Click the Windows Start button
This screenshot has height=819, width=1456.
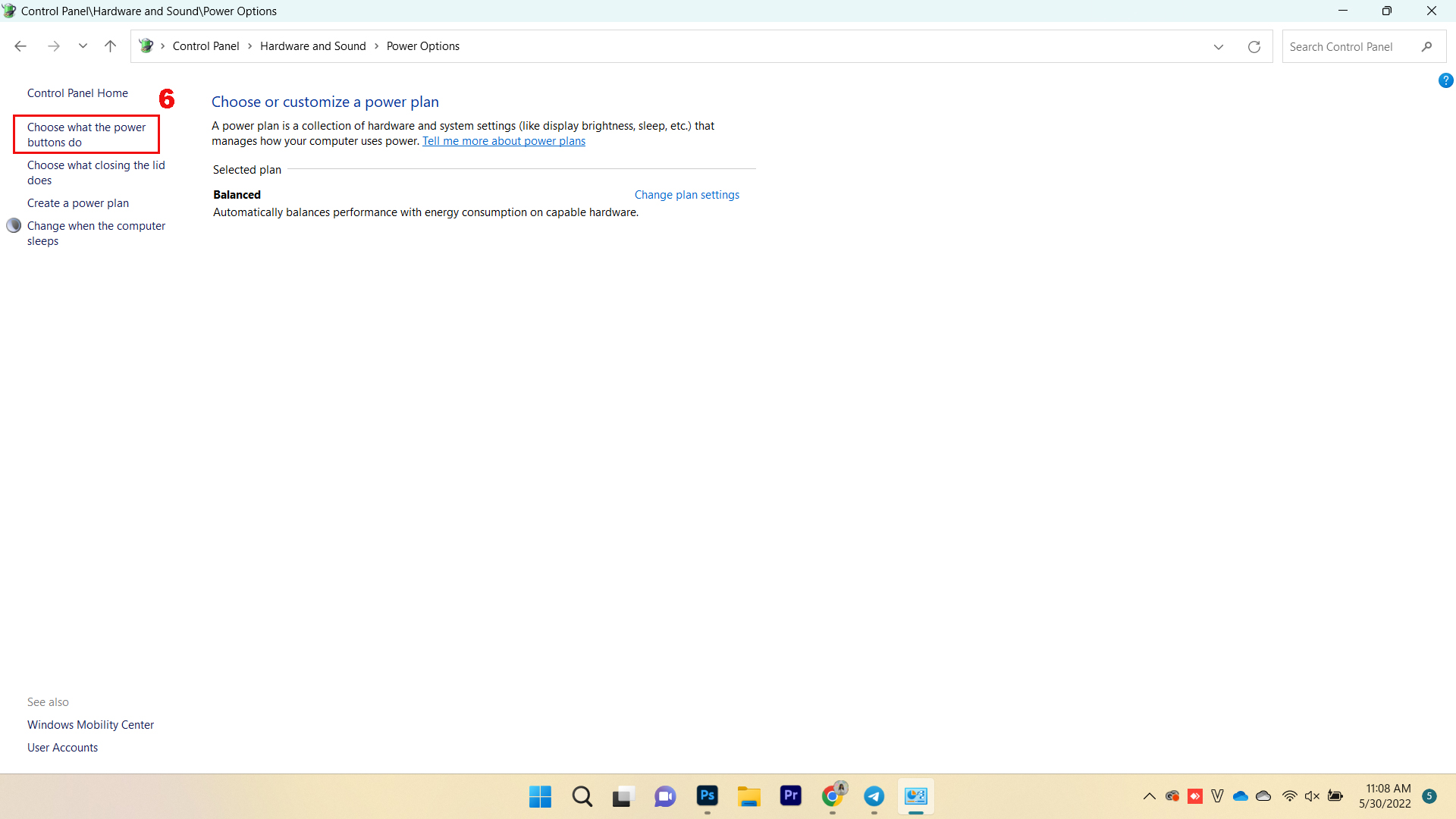(540, 796)
